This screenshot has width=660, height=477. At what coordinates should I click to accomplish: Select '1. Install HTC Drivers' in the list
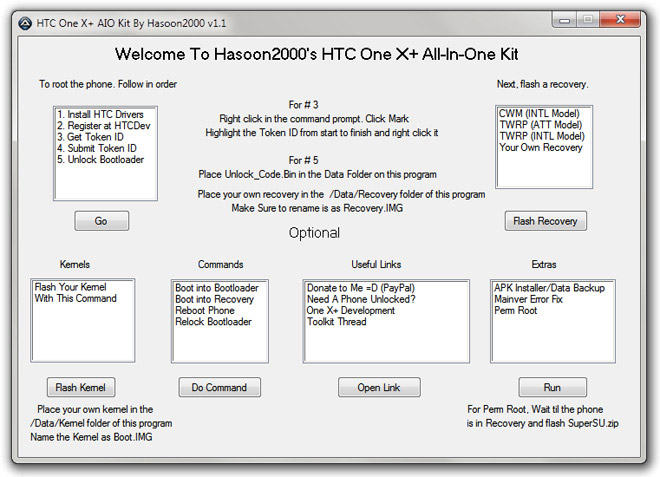point(100,114)
